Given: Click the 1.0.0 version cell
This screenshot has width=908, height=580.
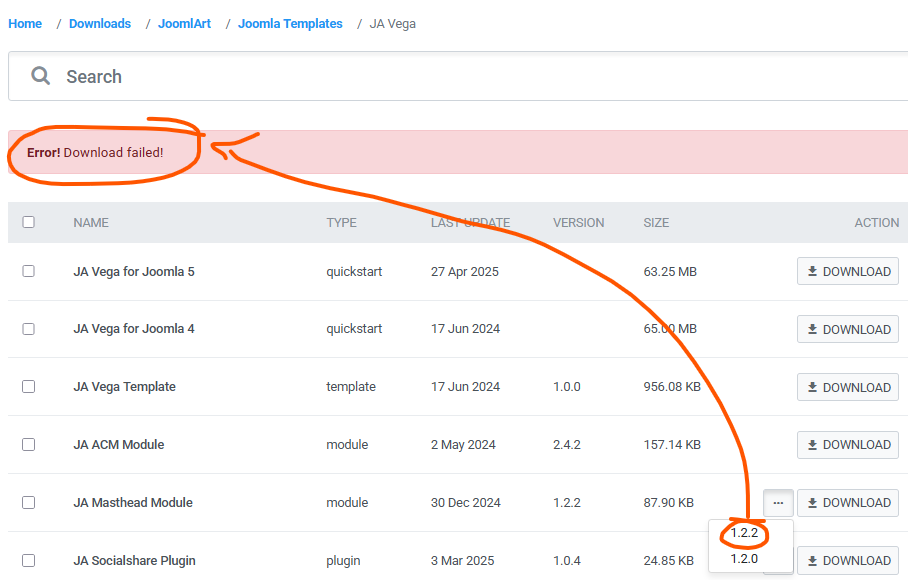Looking at the screenshot, I should pos(567,387).
